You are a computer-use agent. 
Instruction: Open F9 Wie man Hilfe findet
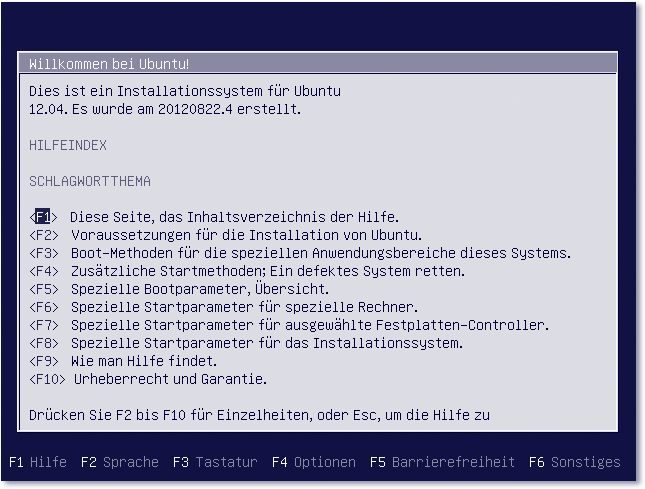point(43,361)
